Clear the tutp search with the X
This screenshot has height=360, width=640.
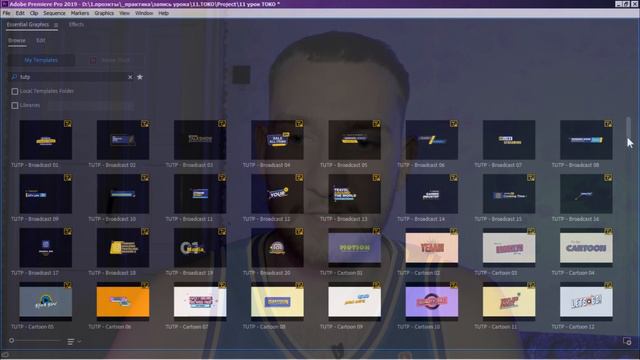click(x=130, y=77)
